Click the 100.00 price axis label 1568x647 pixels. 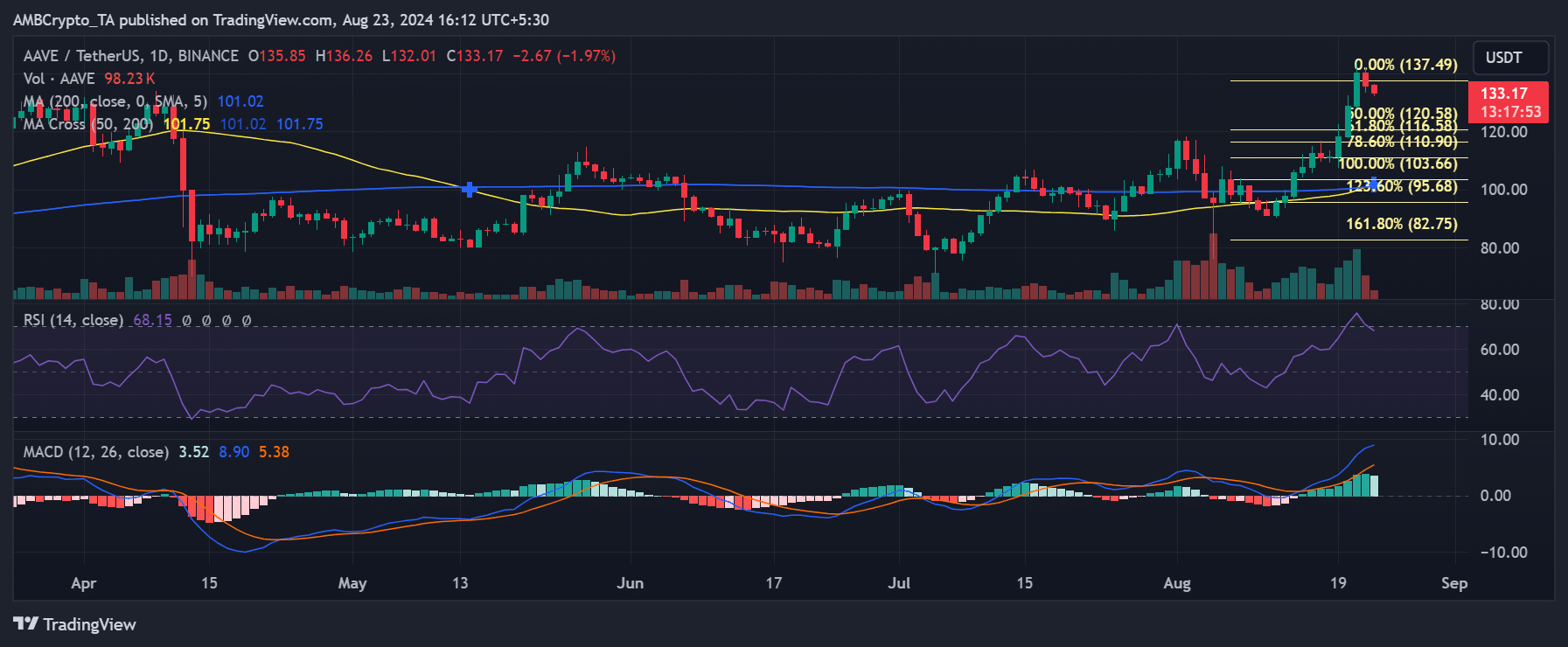[1504, 190]
